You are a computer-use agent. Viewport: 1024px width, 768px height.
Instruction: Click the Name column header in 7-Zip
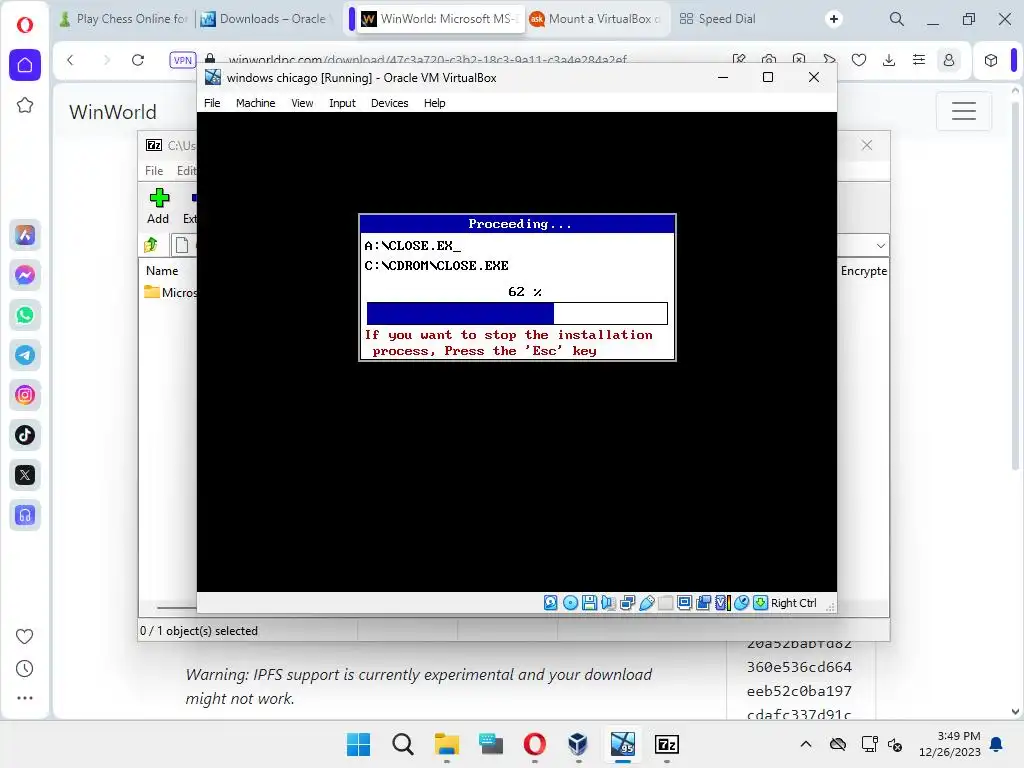coord(162,270)
